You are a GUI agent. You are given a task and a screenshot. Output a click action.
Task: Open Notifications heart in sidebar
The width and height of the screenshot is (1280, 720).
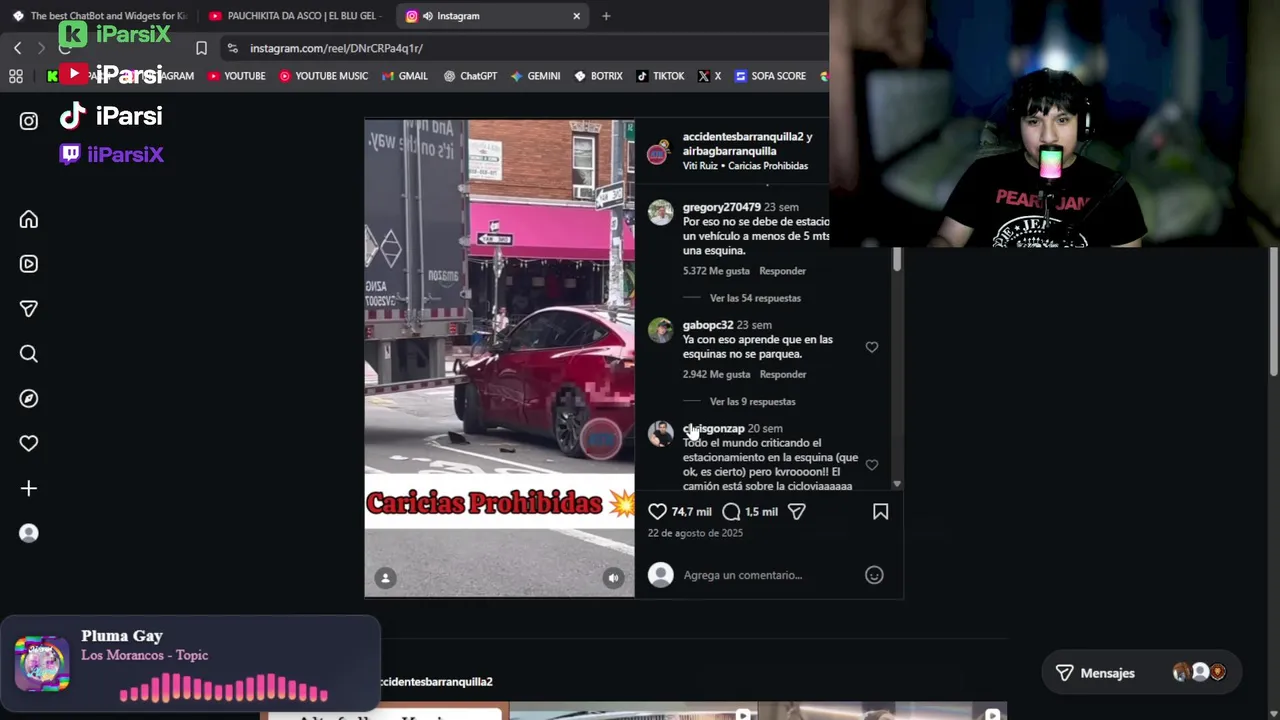point(28,443)
